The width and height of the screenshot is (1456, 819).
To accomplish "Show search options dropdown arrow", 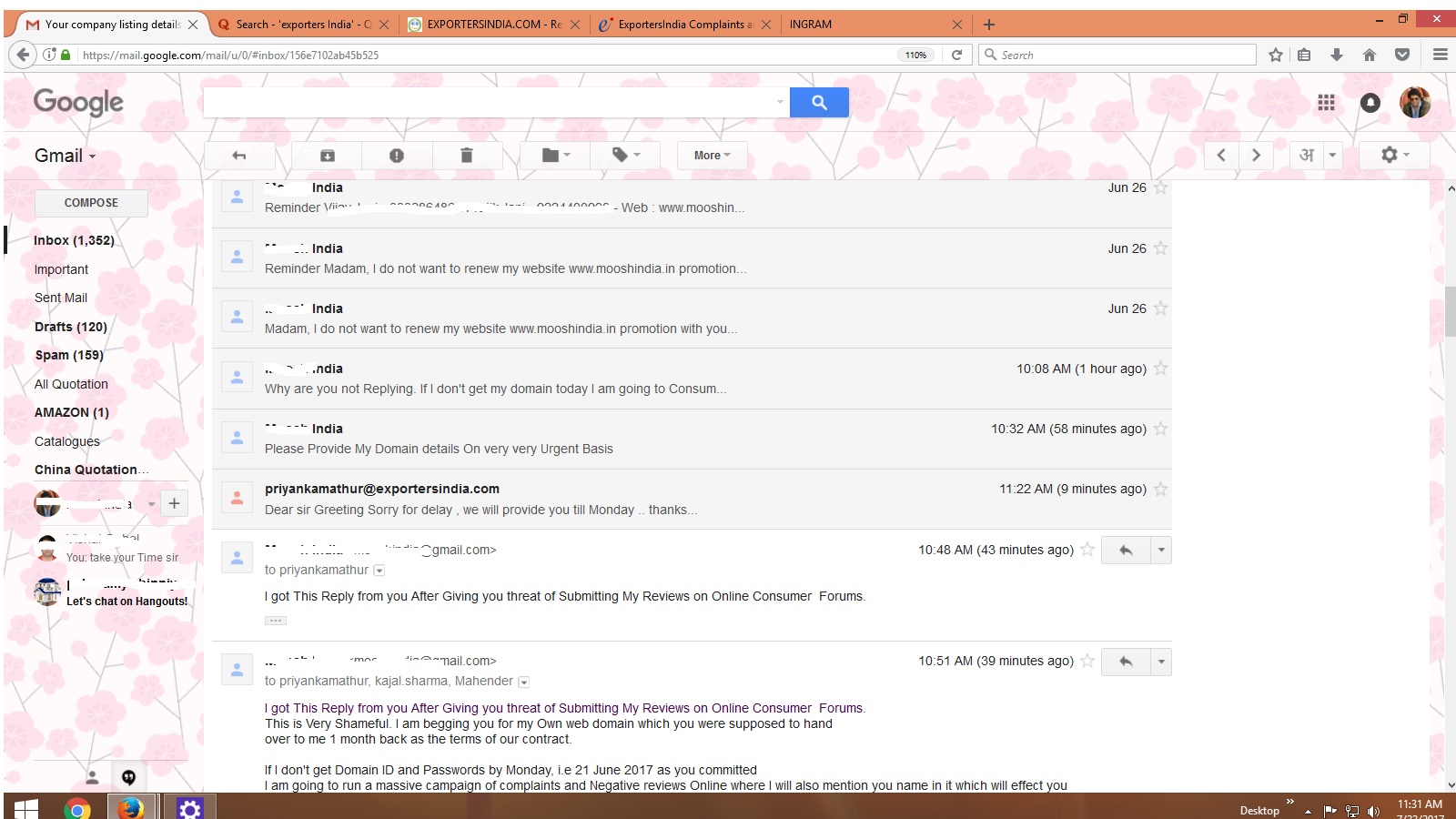I will tap(780, 103).
